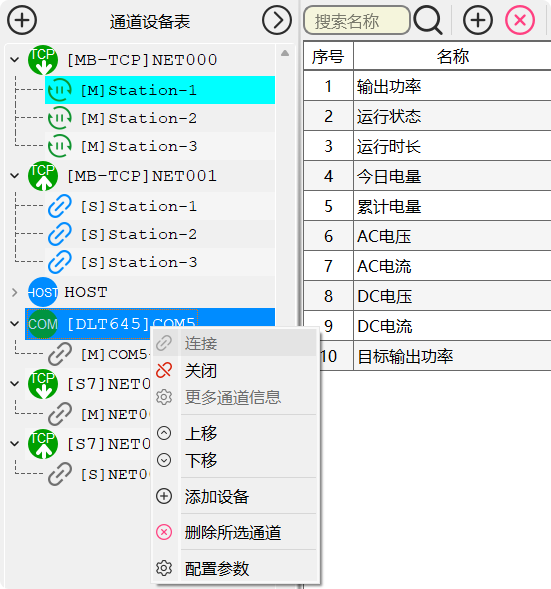
Task: Click the 目标输出功率 table cell
Action: (x=452, y=356)
